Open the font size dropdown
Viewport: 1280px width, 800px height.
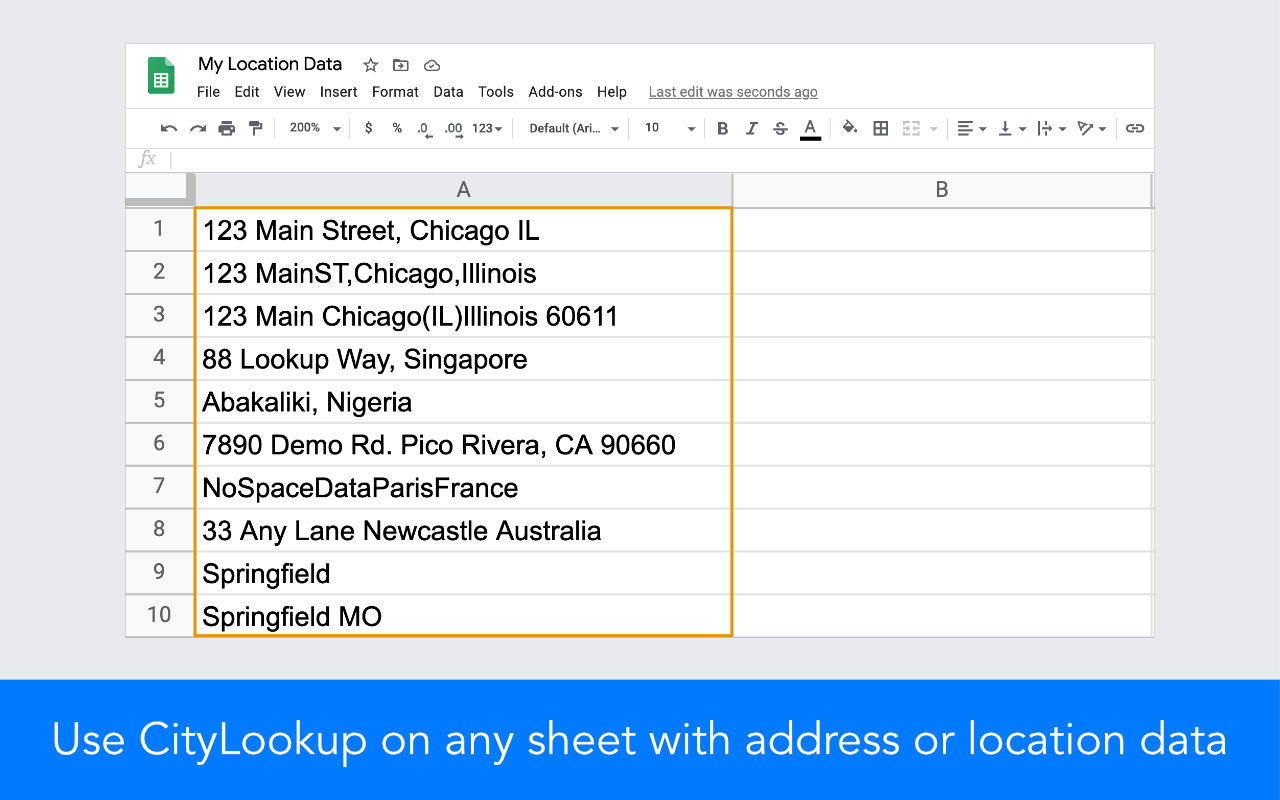pos(665,128)
